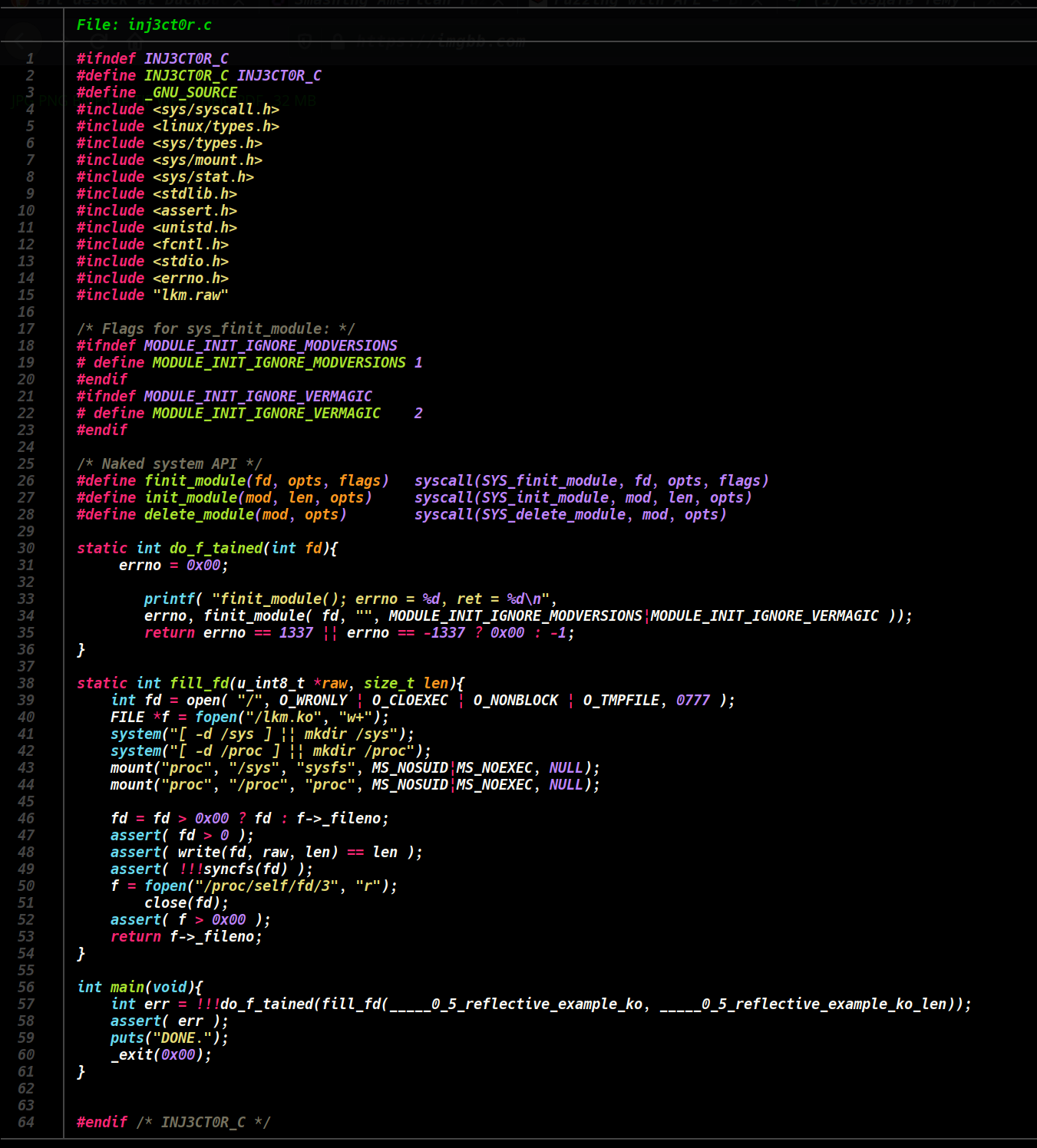Viewport: 1037px width, 1148px height.
Task: Click the 'File: inj3ct0r.c' header text
Action: pyautogui.click(x=144, y=25)
